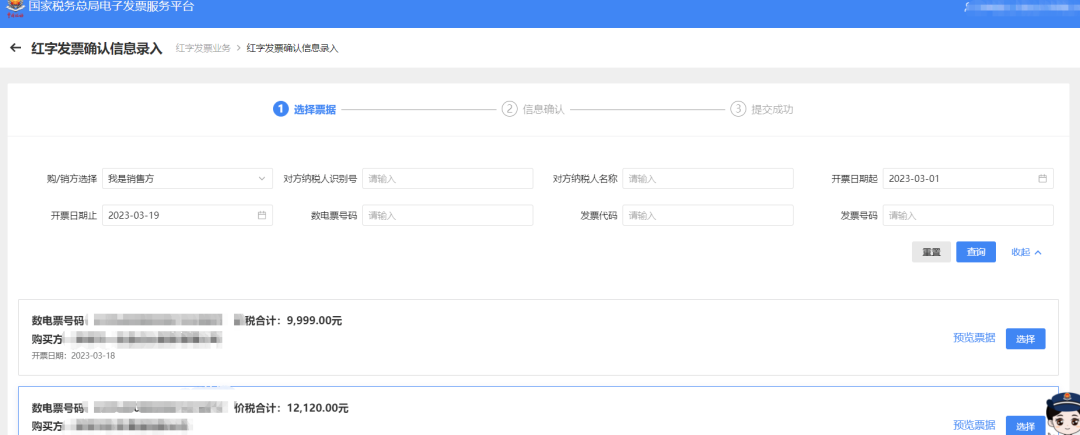The image size is (1080, 435).
Task: Focus the 数电票号码 input
Action: [x=448, y=215]
